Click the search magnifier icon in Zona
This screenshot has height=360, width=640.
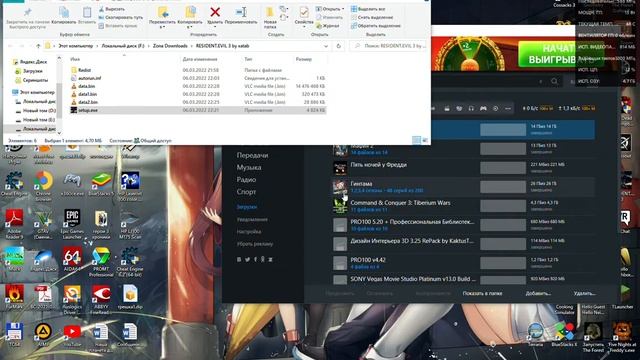click(x=554, y=81)
